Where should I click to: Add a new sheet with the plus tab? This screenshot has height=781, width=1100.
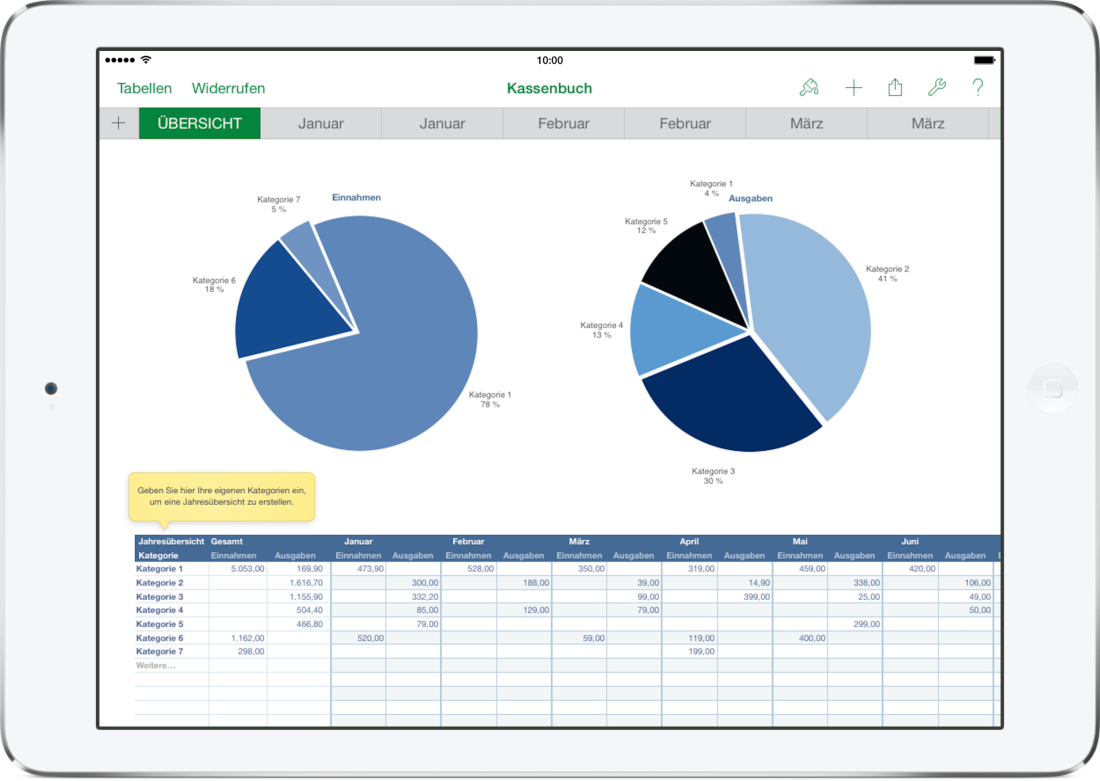pos(118,122)
